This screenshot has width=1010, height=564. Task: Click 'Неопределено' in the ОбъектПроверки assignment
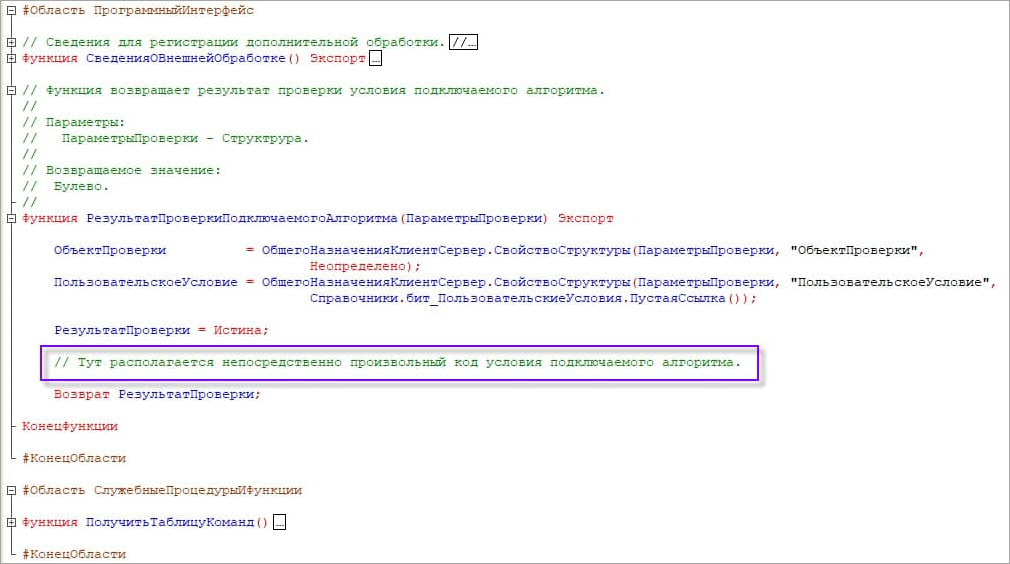[359, 266]
